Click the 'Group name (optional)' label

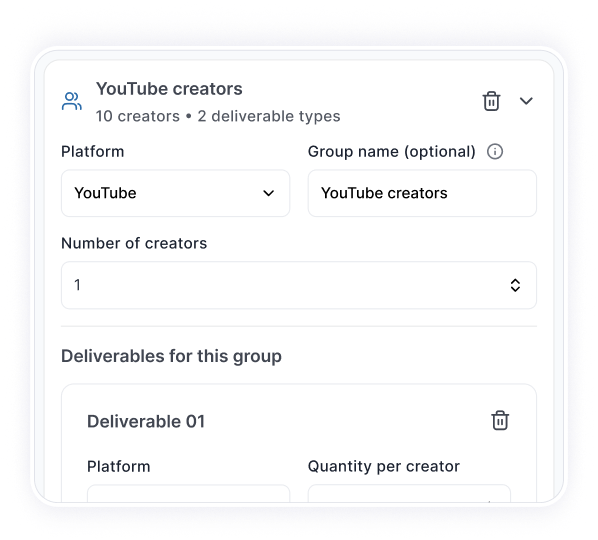tap(392, 152)
